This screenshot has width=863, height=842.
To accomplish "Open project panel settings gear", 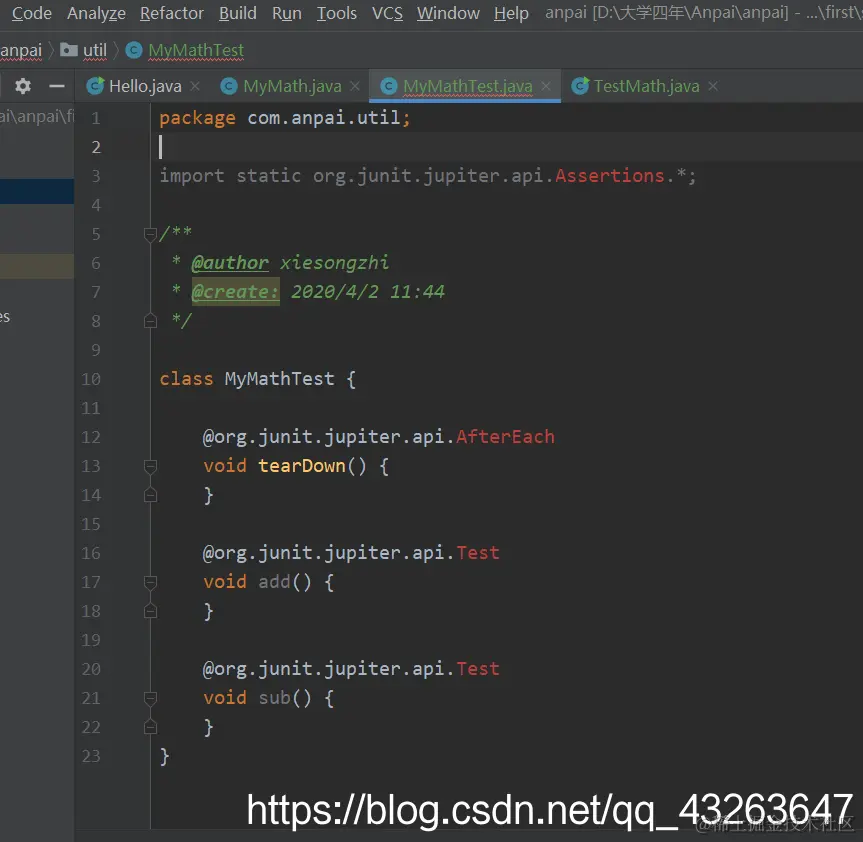I will [23, 86].
